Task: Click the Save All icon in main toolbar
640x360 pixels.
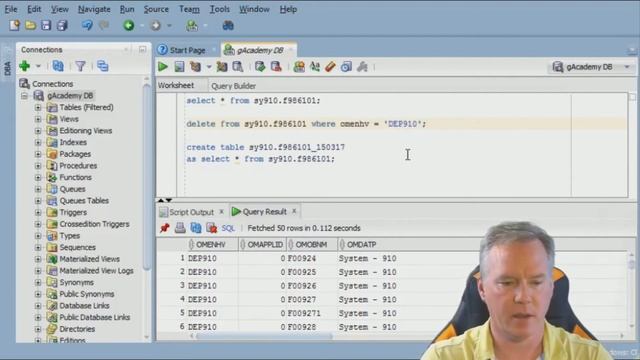Action: tap(62, 25)
